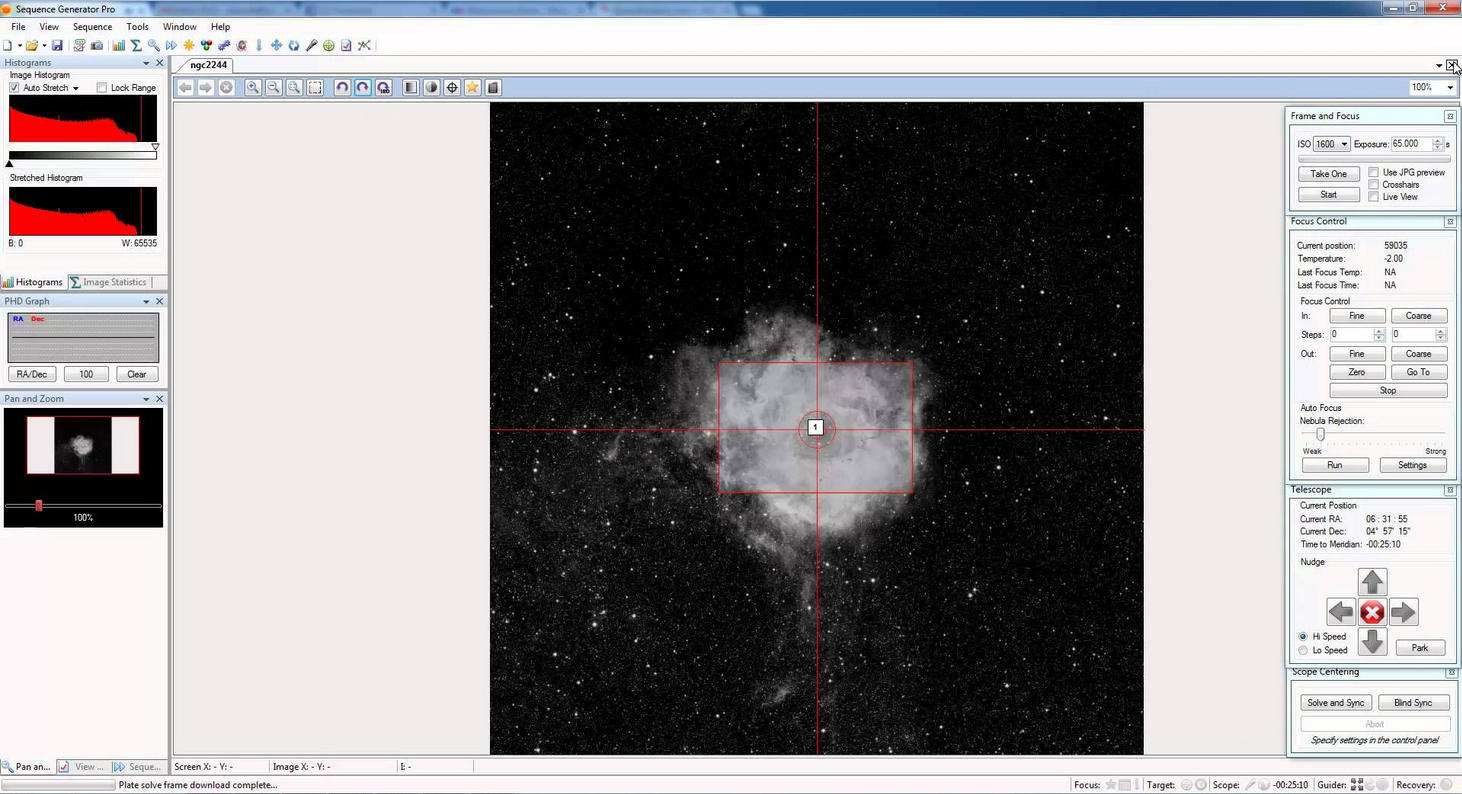Click the zoom out magnifier on image toolbar
Viewport: 1462px width, 794px height.
[x=273, y=87]
